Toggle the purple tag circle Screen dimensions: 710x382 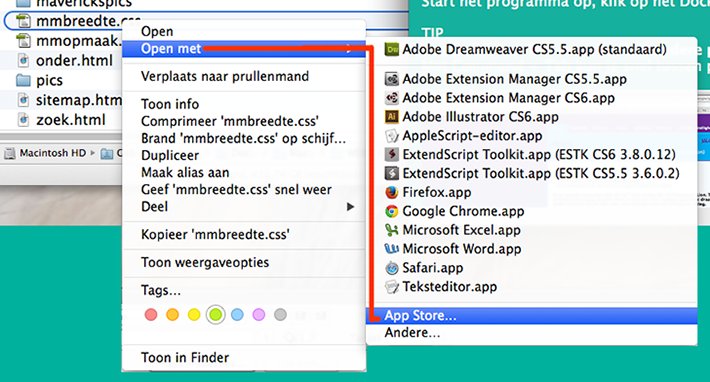(259, 315)
